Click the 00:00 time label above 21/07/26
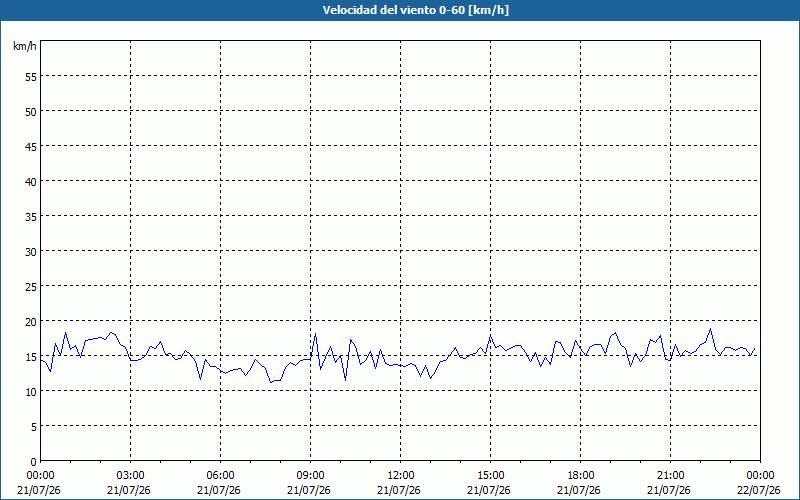The width and height of the screenshot is (800, 500). pos(40,476)
